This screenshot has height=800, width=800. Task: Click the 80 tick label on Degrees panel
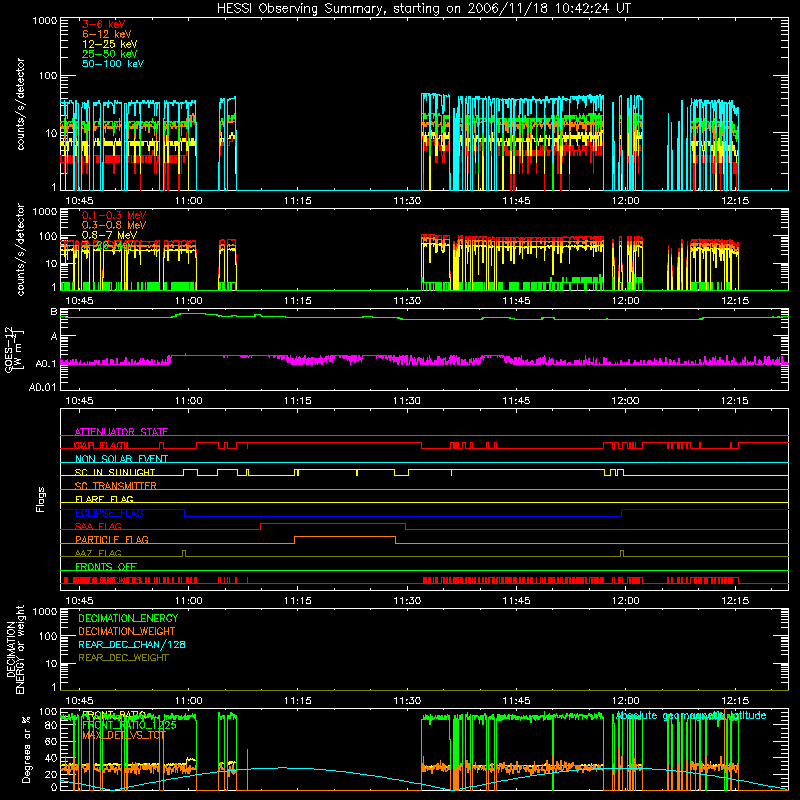(51, 725)
